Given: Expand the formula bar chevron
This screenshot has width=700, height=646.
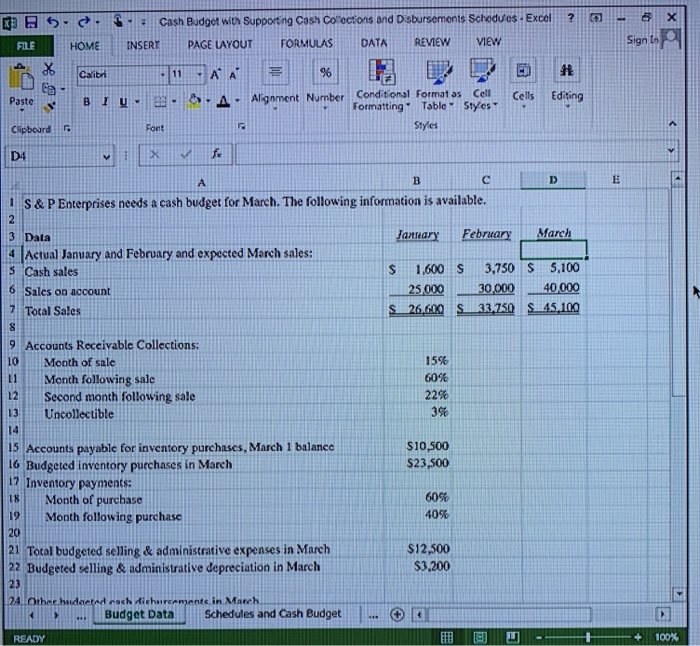Looking at the screenshot, I should (671, 150).
